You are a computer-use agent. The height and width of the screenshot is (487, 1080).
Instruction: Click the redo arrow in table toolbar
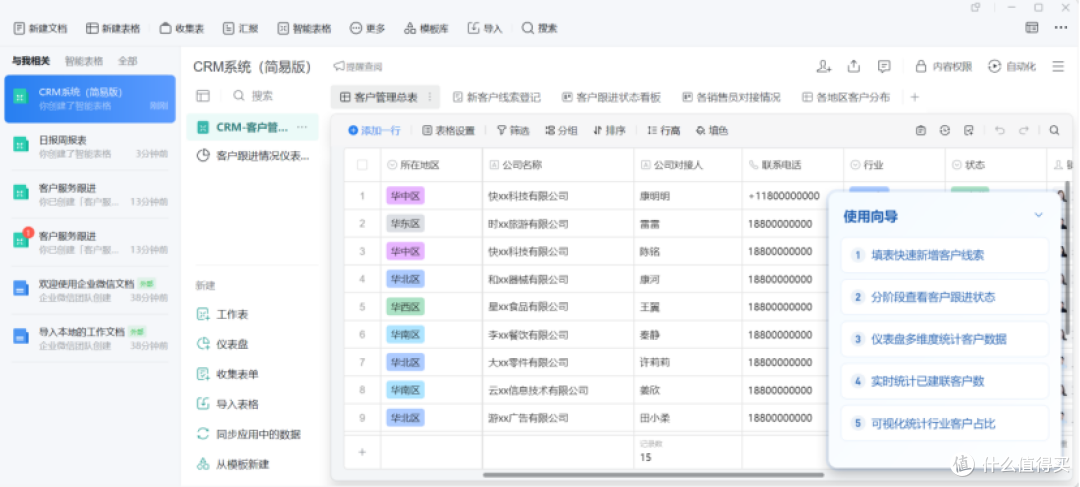(x=1024, y=130)
